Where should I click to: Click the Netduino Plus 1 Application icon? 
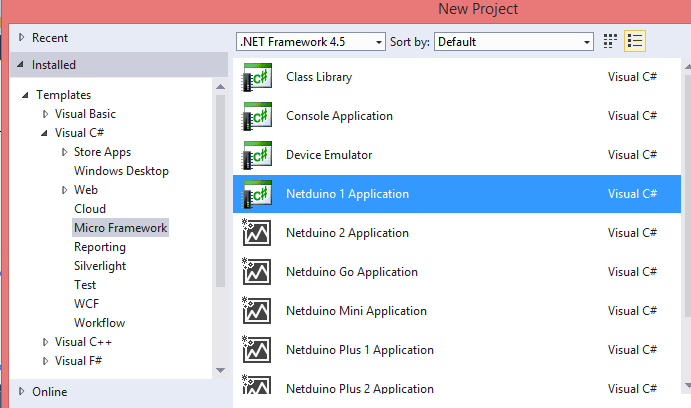256,350
